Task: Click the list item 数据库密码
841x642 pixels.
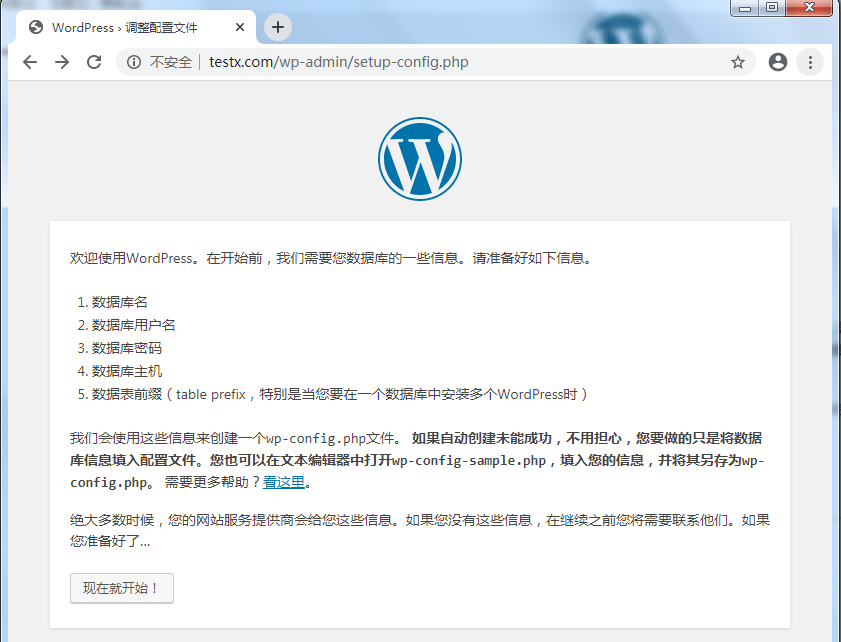Action: [x=126, y=348]
